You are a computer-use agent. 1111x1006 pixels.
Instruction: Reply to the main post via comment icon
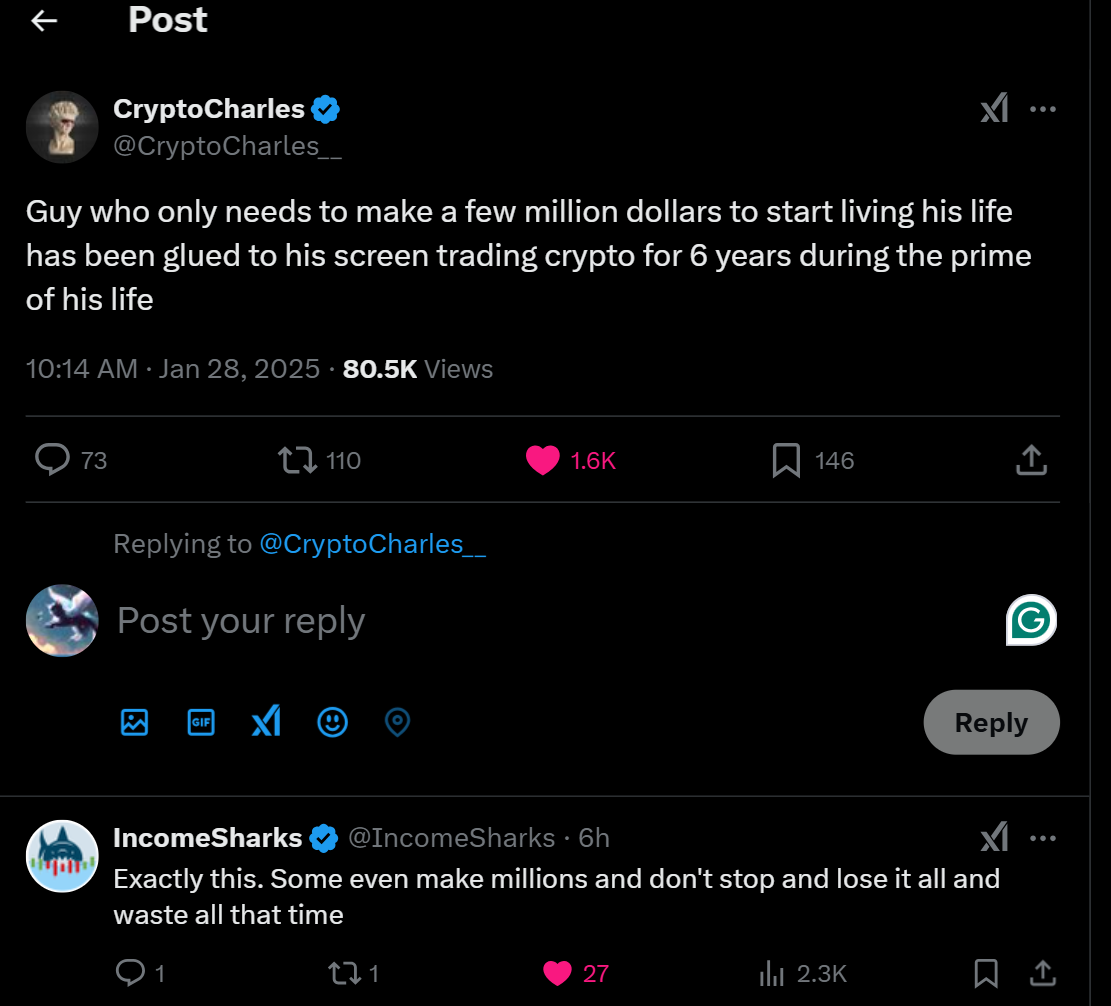pos(52,460)
